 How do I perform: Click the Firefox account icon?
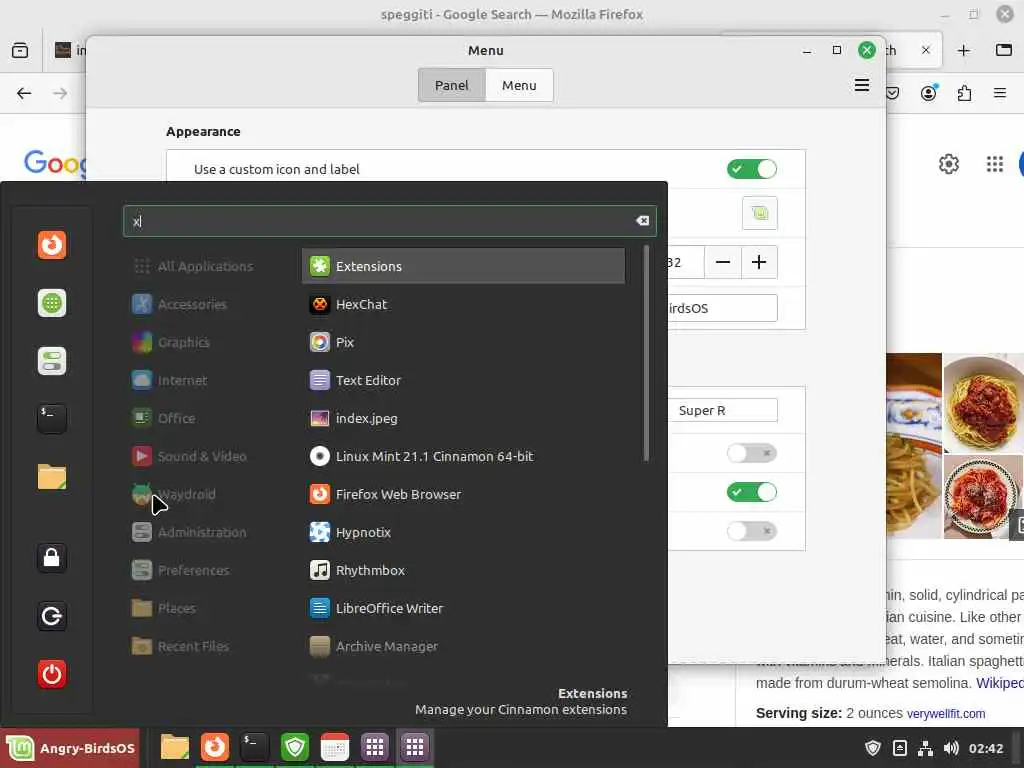[x=929, y=93]
